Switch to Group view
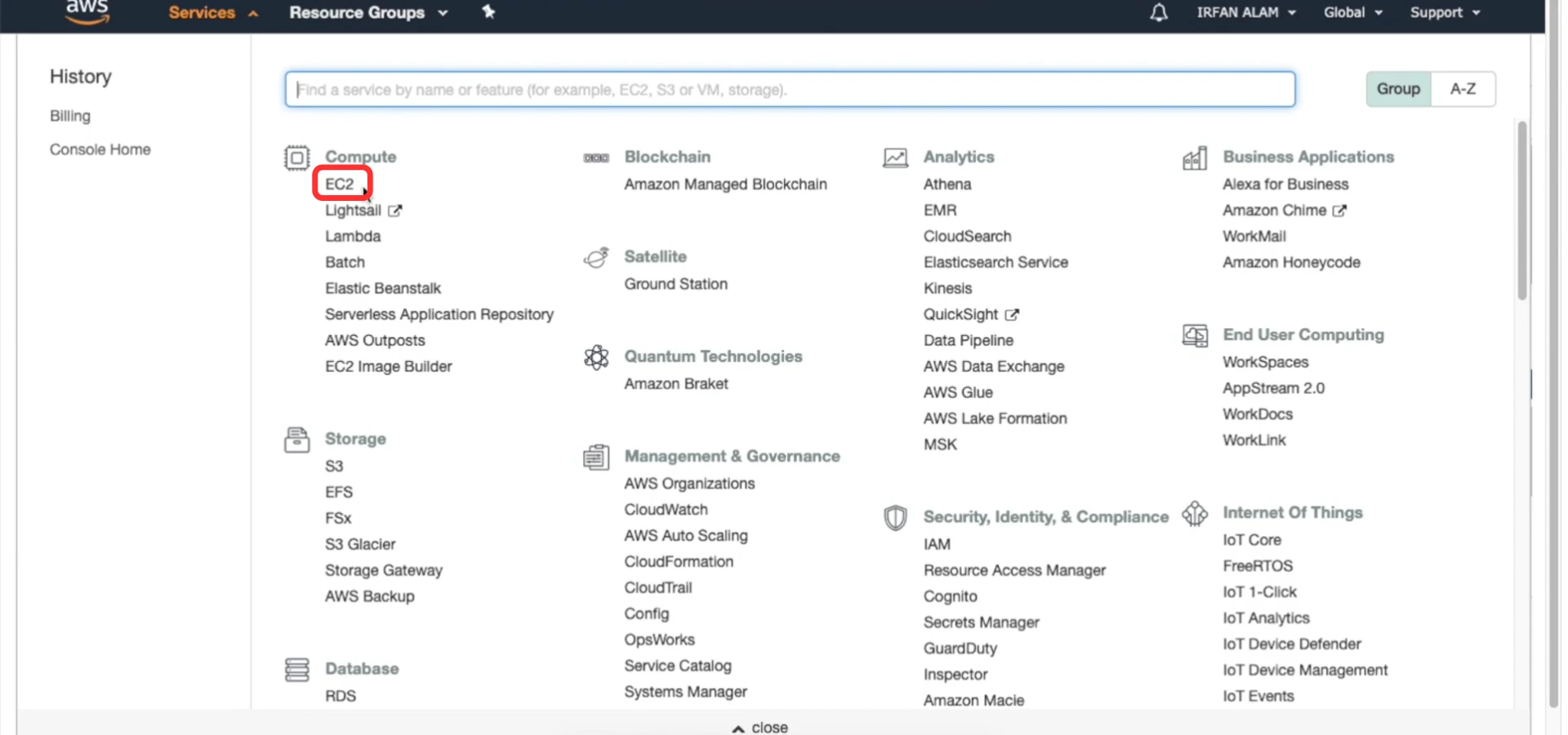The height and width of the screenshot is (735, 1568). pyautogui.click(x=1398, y=89)
